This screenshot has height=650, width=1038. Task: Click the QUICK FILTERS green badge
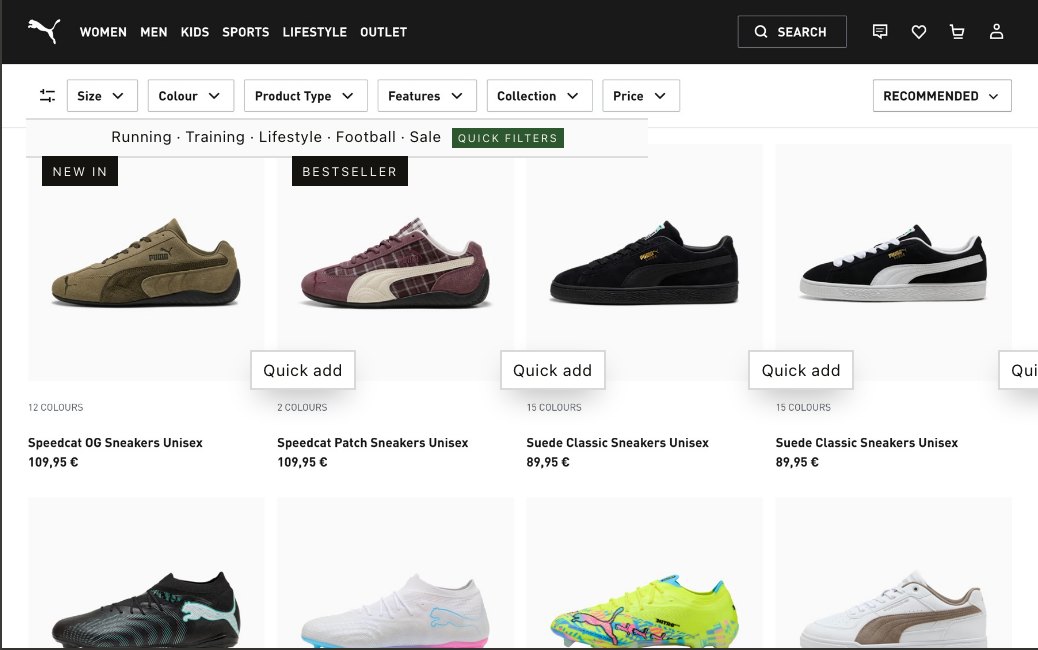click(x=508, y=138)
